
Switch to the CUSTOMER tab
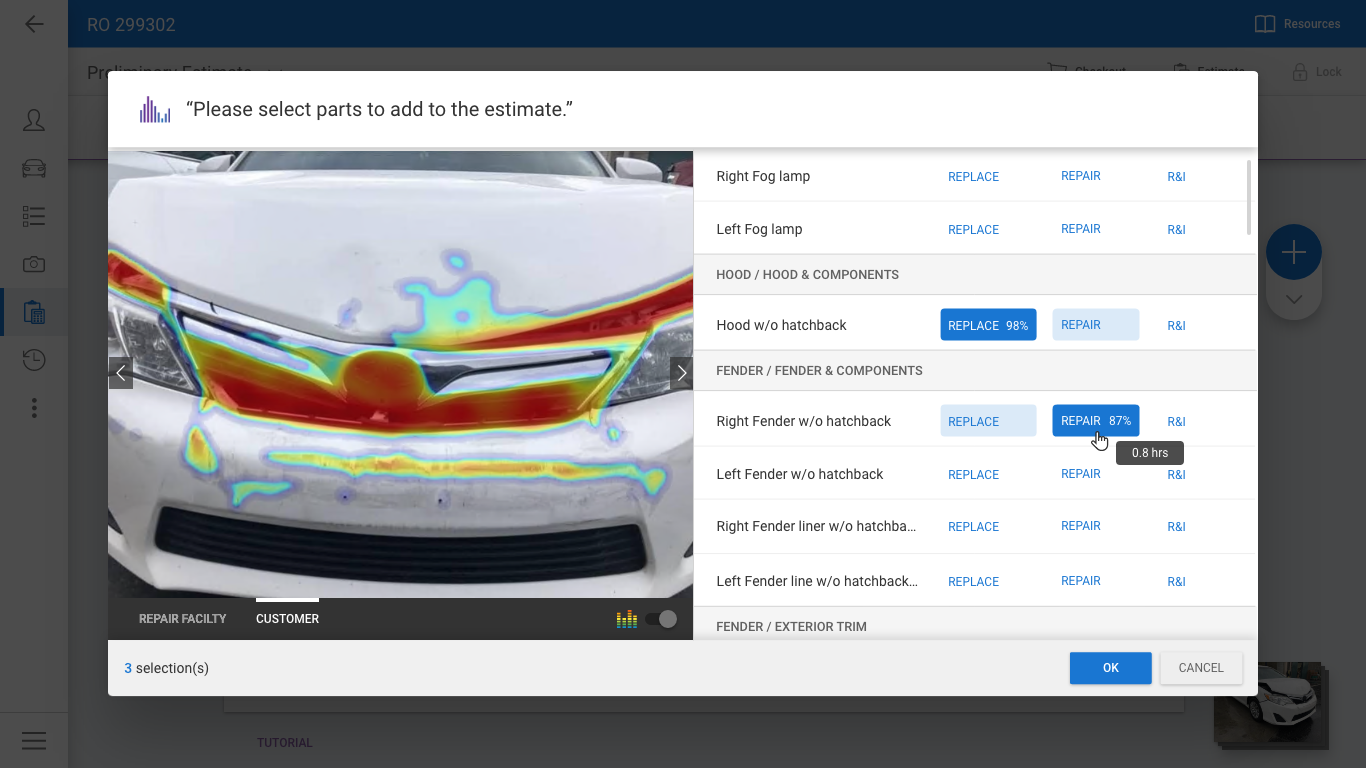click(287, 619)
